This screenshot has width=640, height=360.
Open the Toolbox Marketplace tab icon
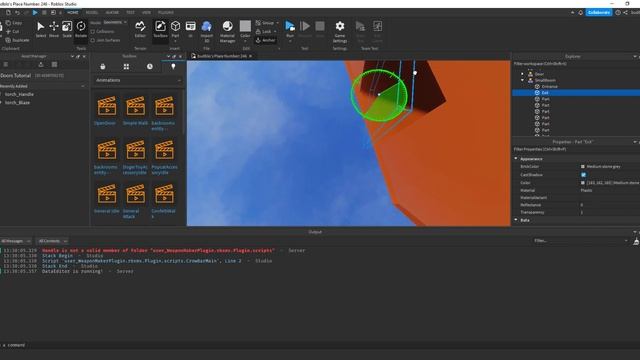coord(103,67)
